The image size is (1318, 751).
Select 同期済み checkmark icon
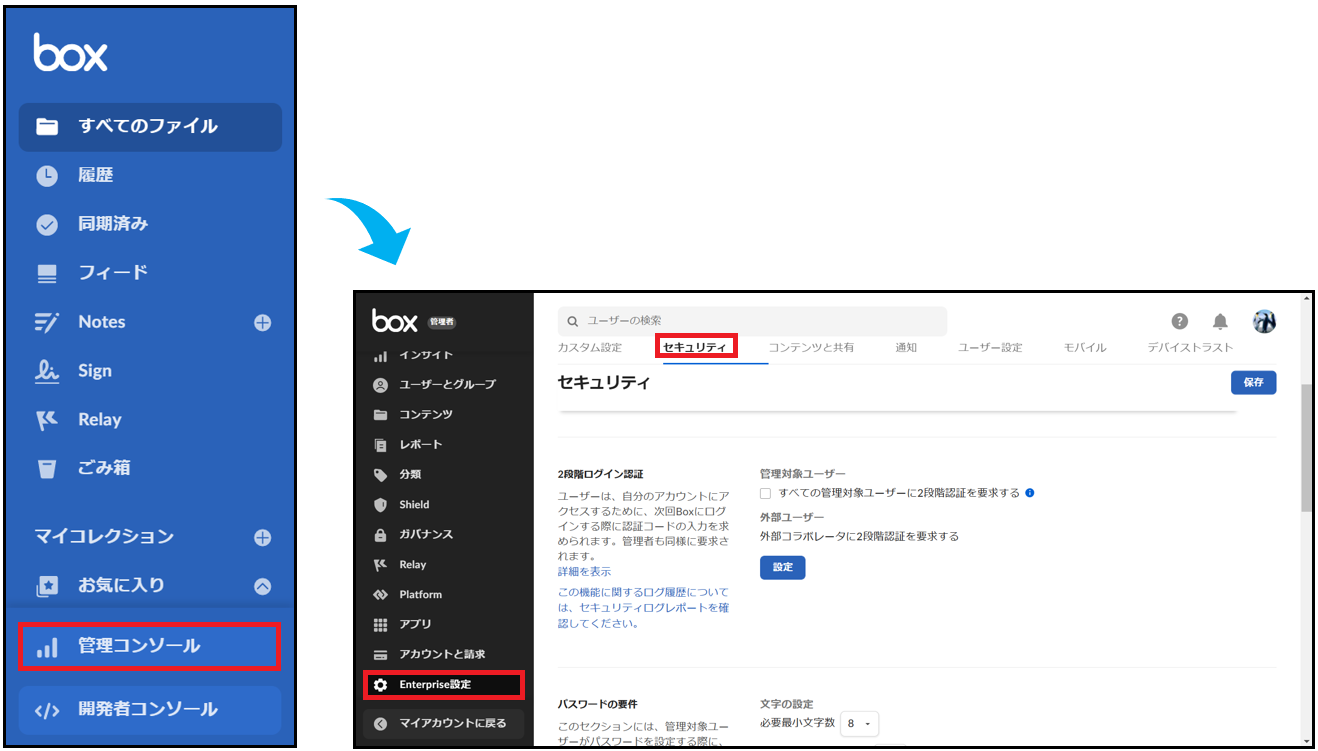click(47, 225)
